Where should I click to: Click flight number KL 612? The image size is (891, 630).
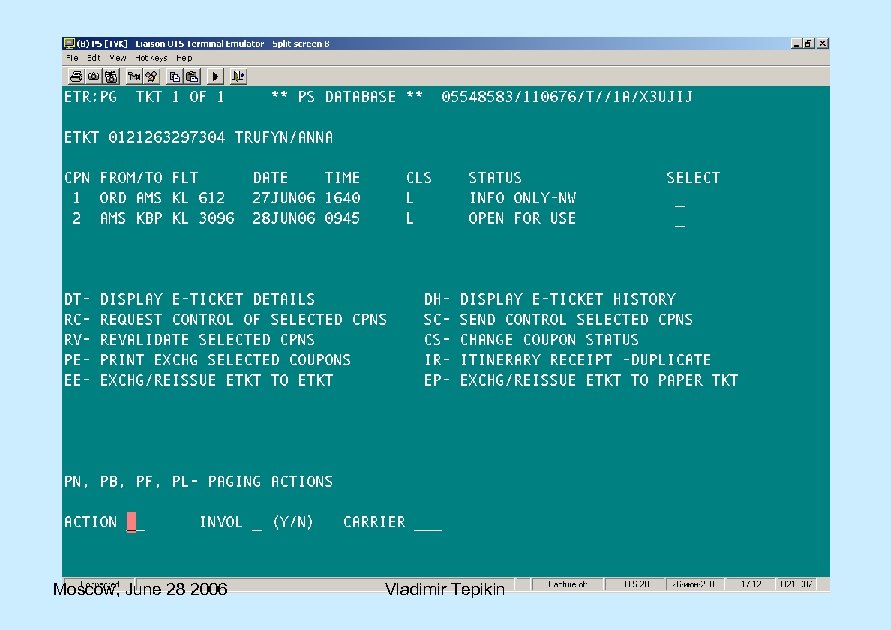pos(198,198)
